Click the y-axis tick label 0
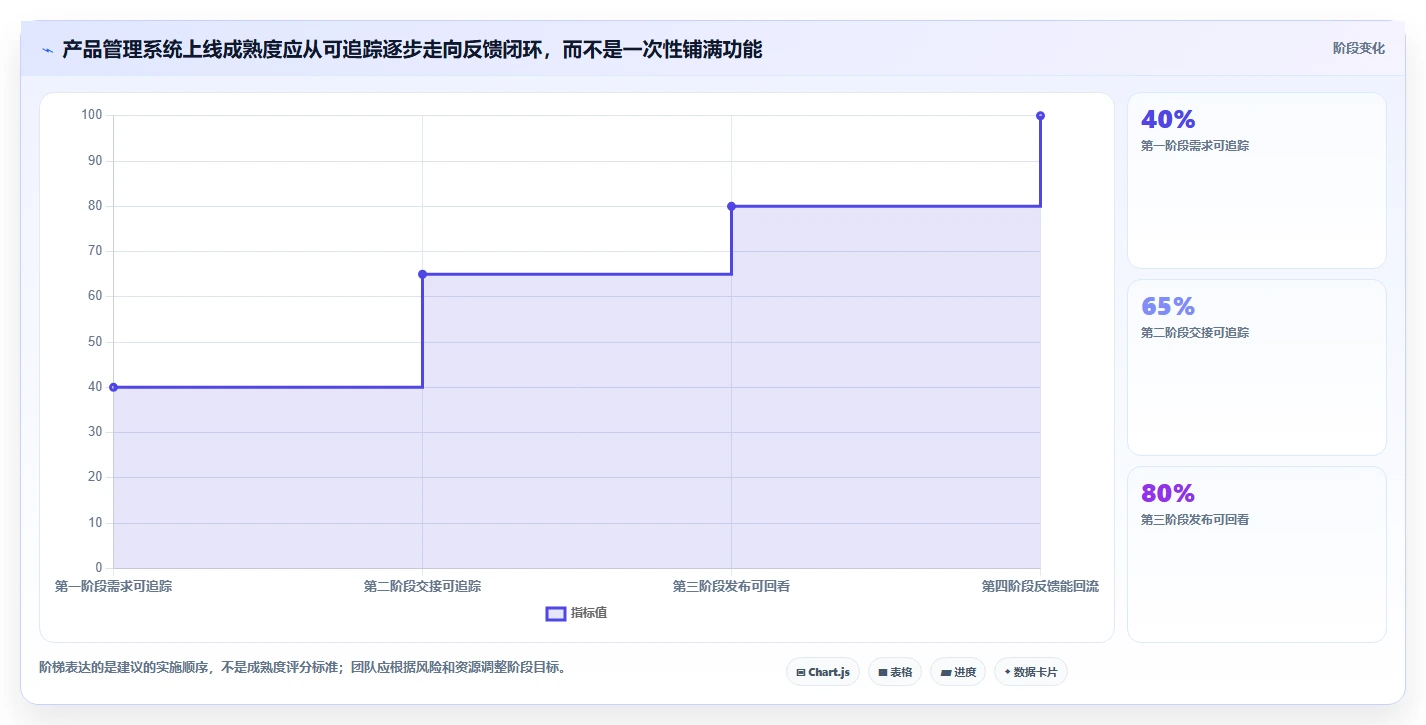The height and width of the screenshot is (725, 1426). [x=99, y=568]
